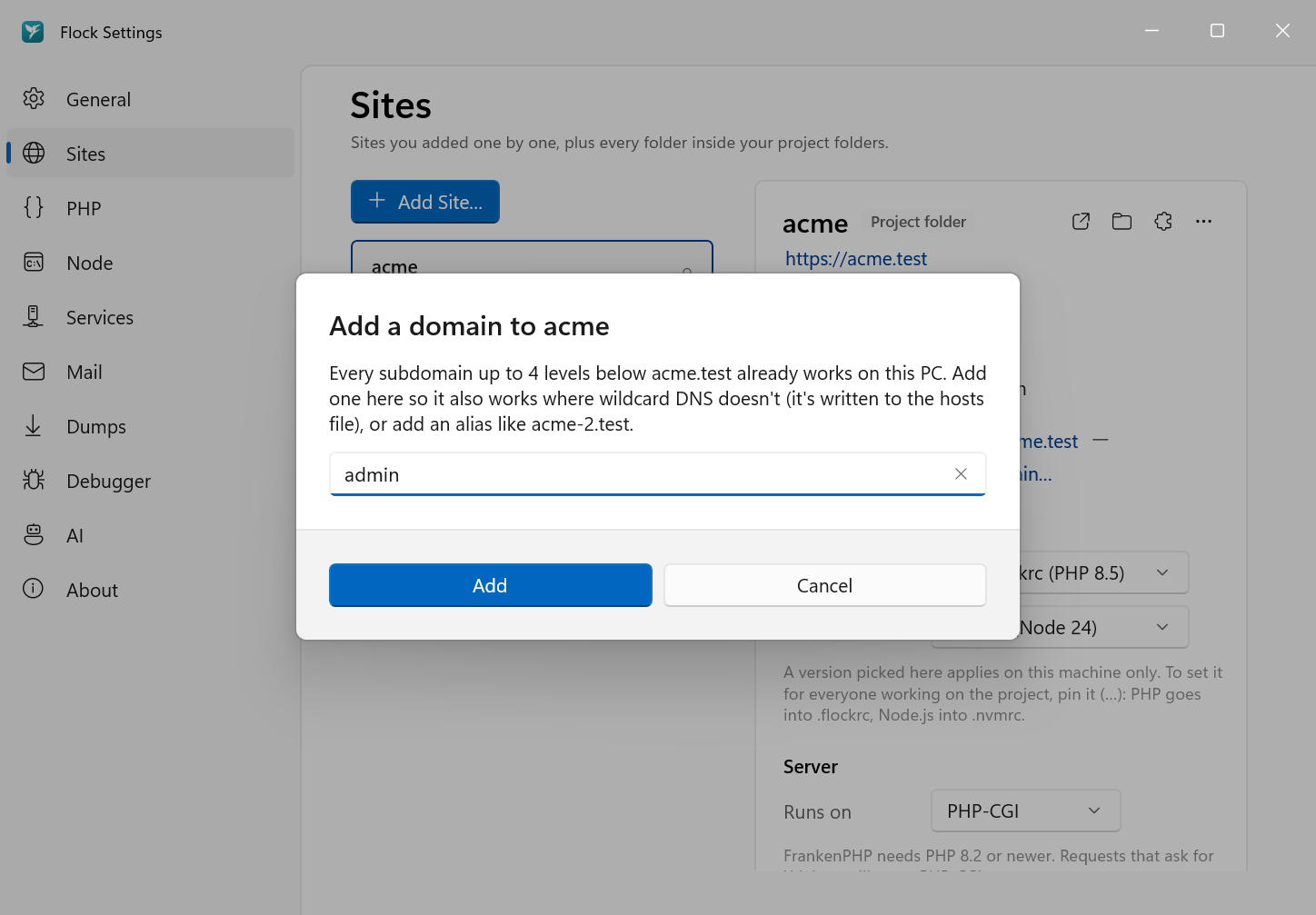Click the curly braces PHP icon
Image resolution: width=1316 pixels, height=915 pixels.
click(34, 208)
